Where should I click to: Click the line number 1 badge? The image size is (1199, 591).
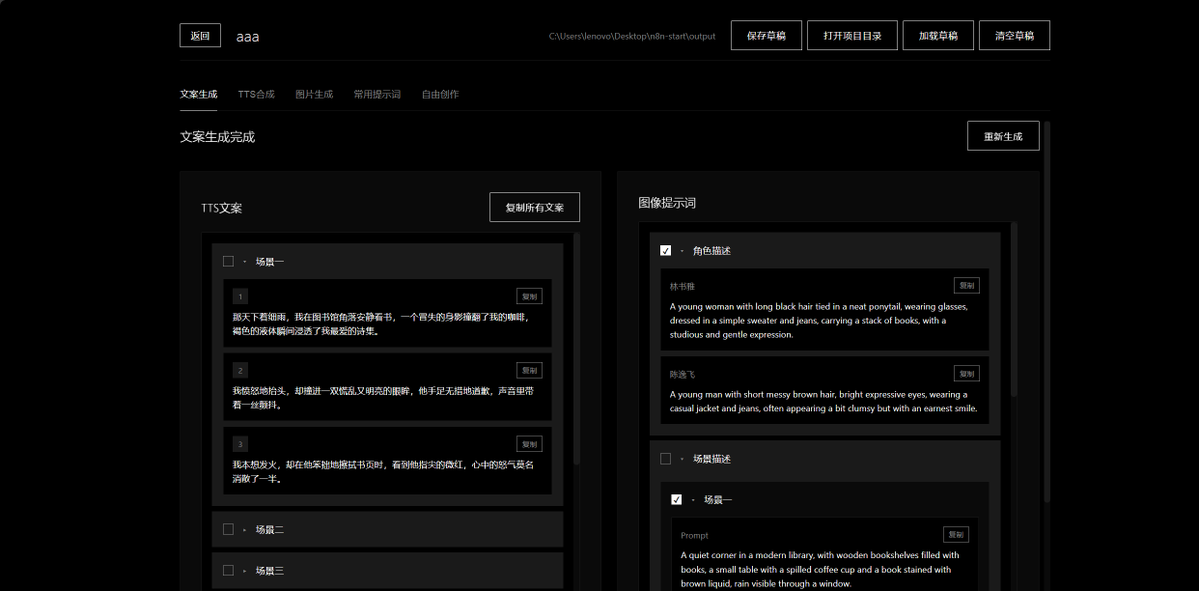240,296
